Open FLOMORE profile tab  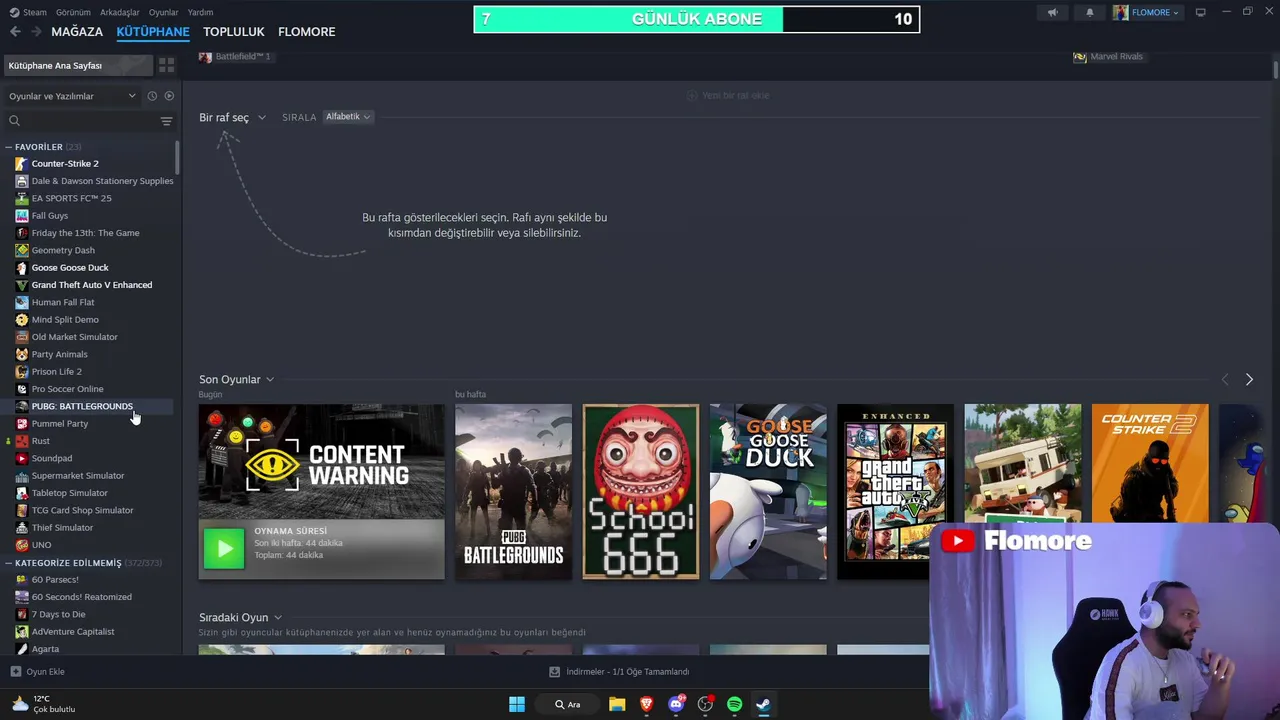coord(307,32)
